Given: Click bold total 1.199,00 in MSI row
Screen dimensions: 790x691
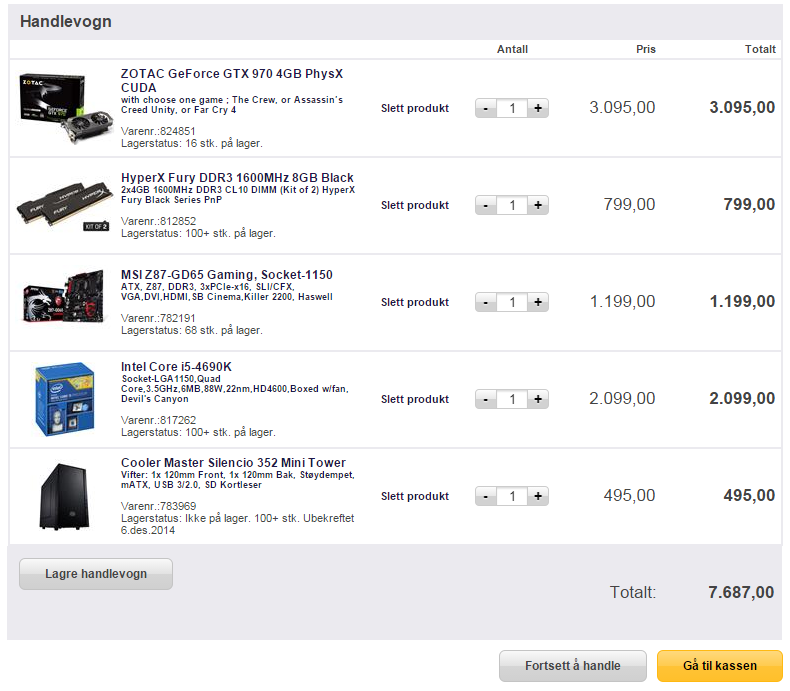Looking at the screenshot, I should pyautogui.click(x=742, y=302).
